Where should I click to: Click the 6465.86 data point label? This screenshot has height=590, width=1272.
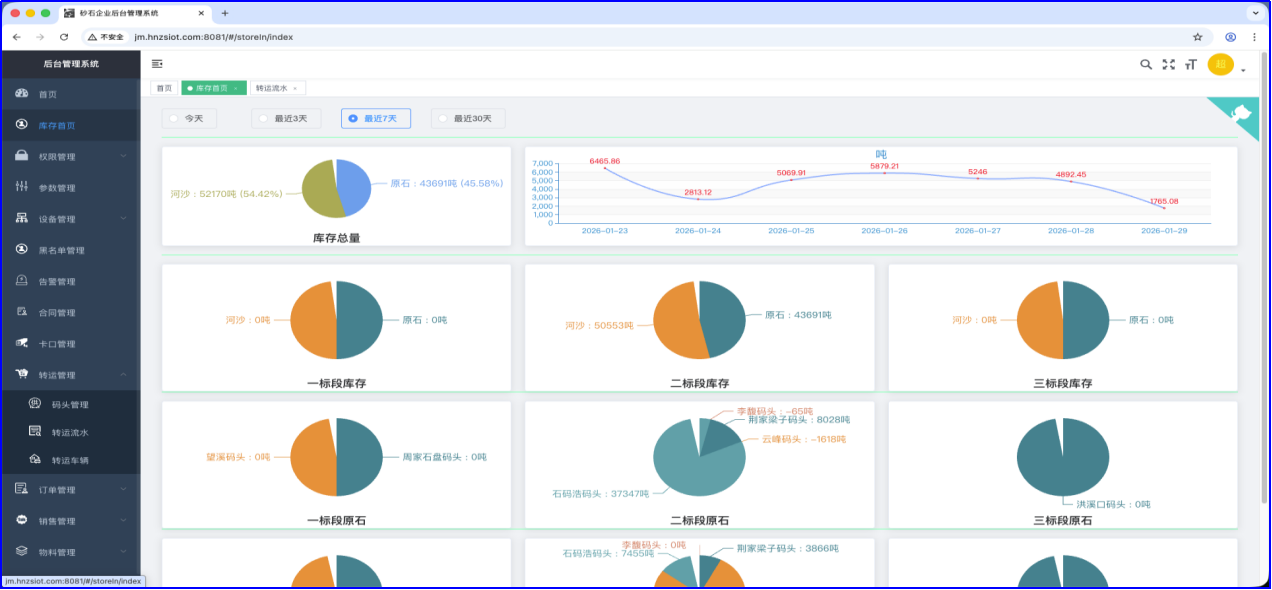pyautogui.click(x=605, y=161)
